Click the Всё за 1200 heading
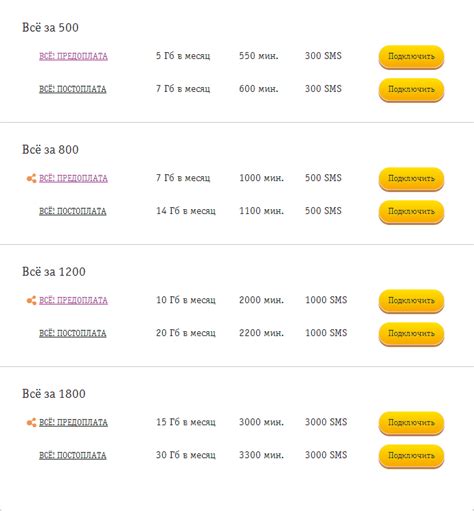The image size is (474, 511). [54, 272]
